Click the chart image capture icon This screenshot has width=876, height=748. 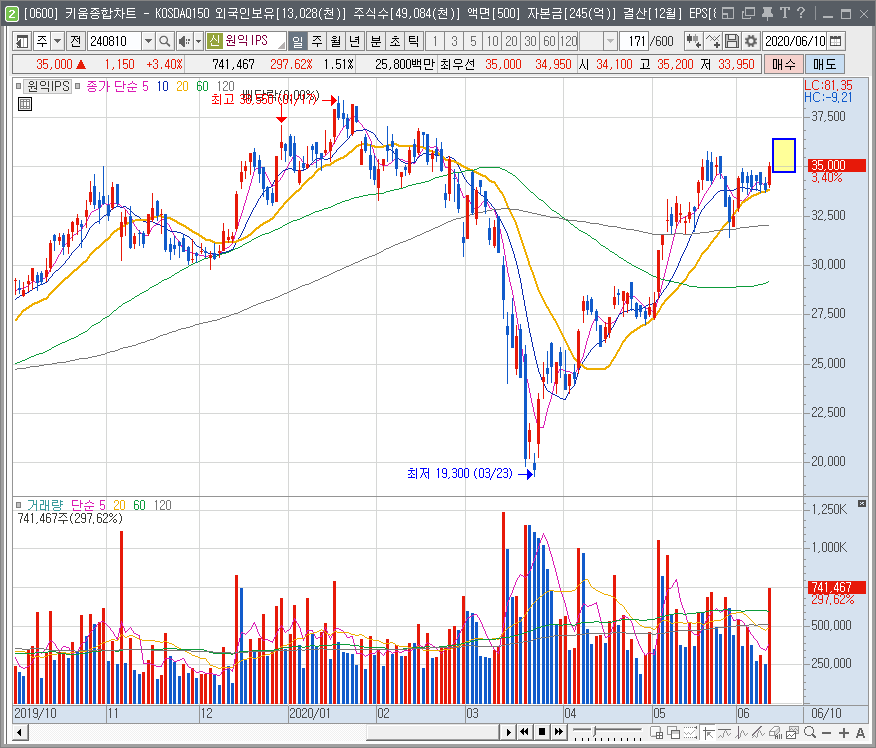pyautogui.click(x=792, y=732)
